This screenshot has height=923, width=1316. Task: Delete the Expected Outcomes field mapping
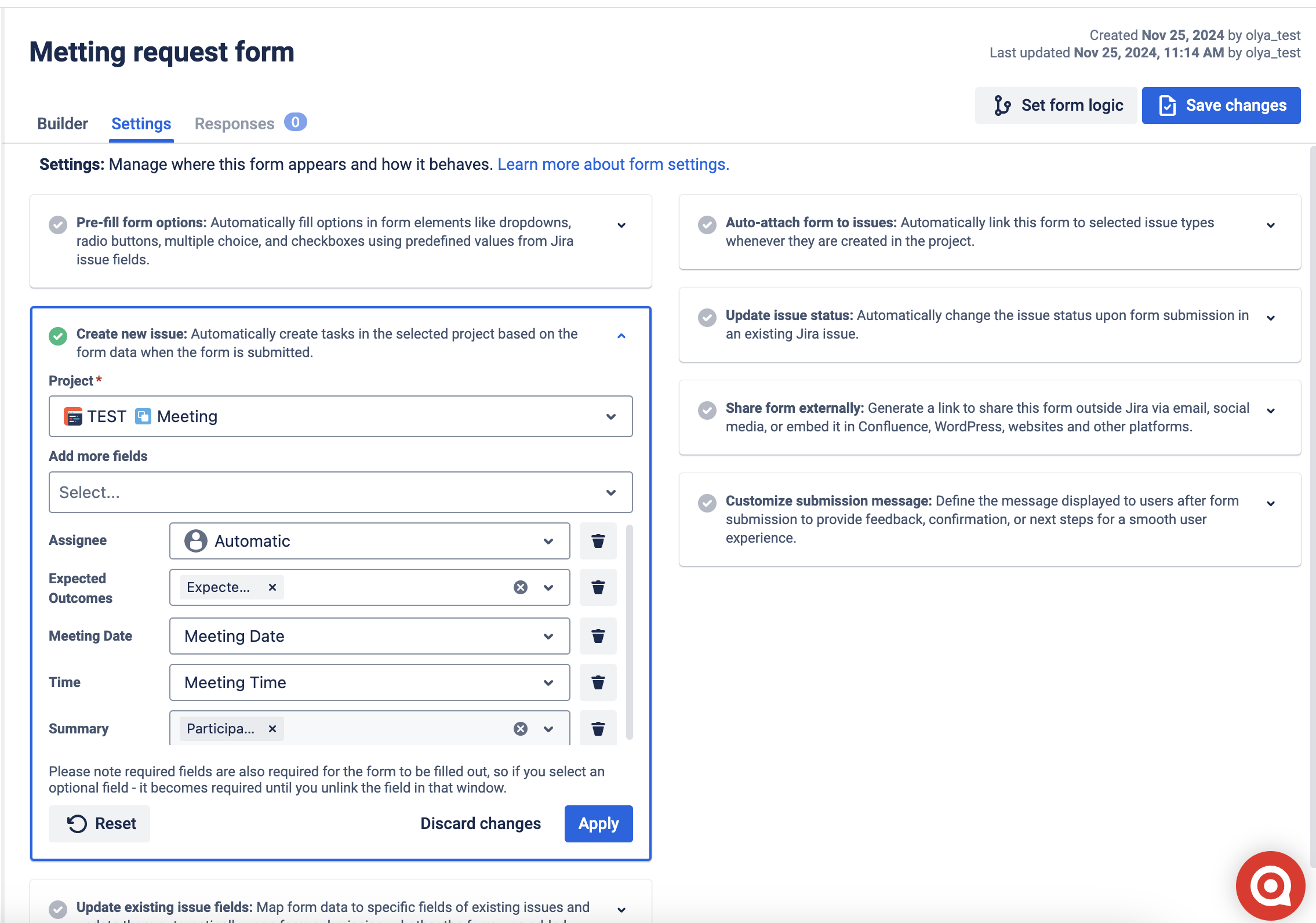coord(598,587)
